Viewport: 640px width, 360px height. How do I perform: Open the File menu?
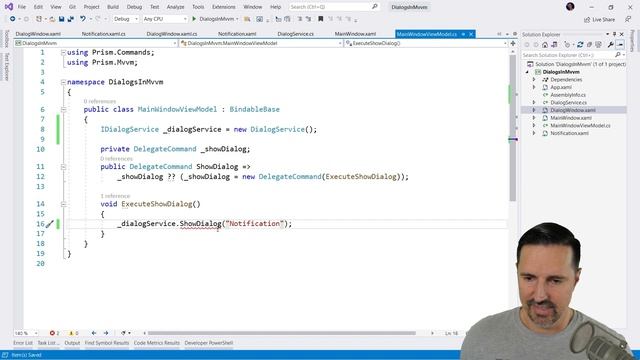[22, 7]
